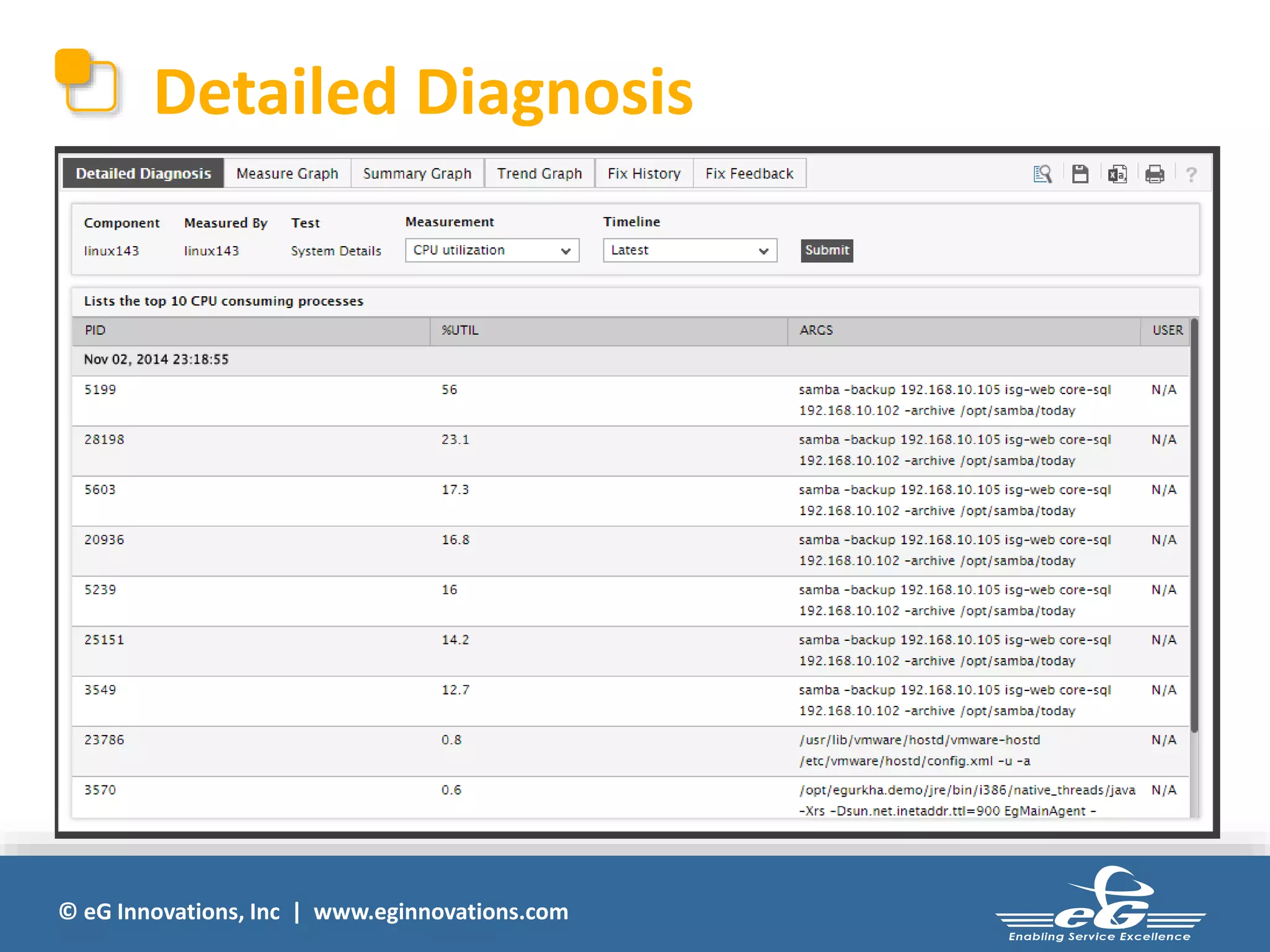The width and height of the screenshot is (1270, 952).
Task: Expand the Timeline Latest dropdown
Action: (x=690, y=250)
